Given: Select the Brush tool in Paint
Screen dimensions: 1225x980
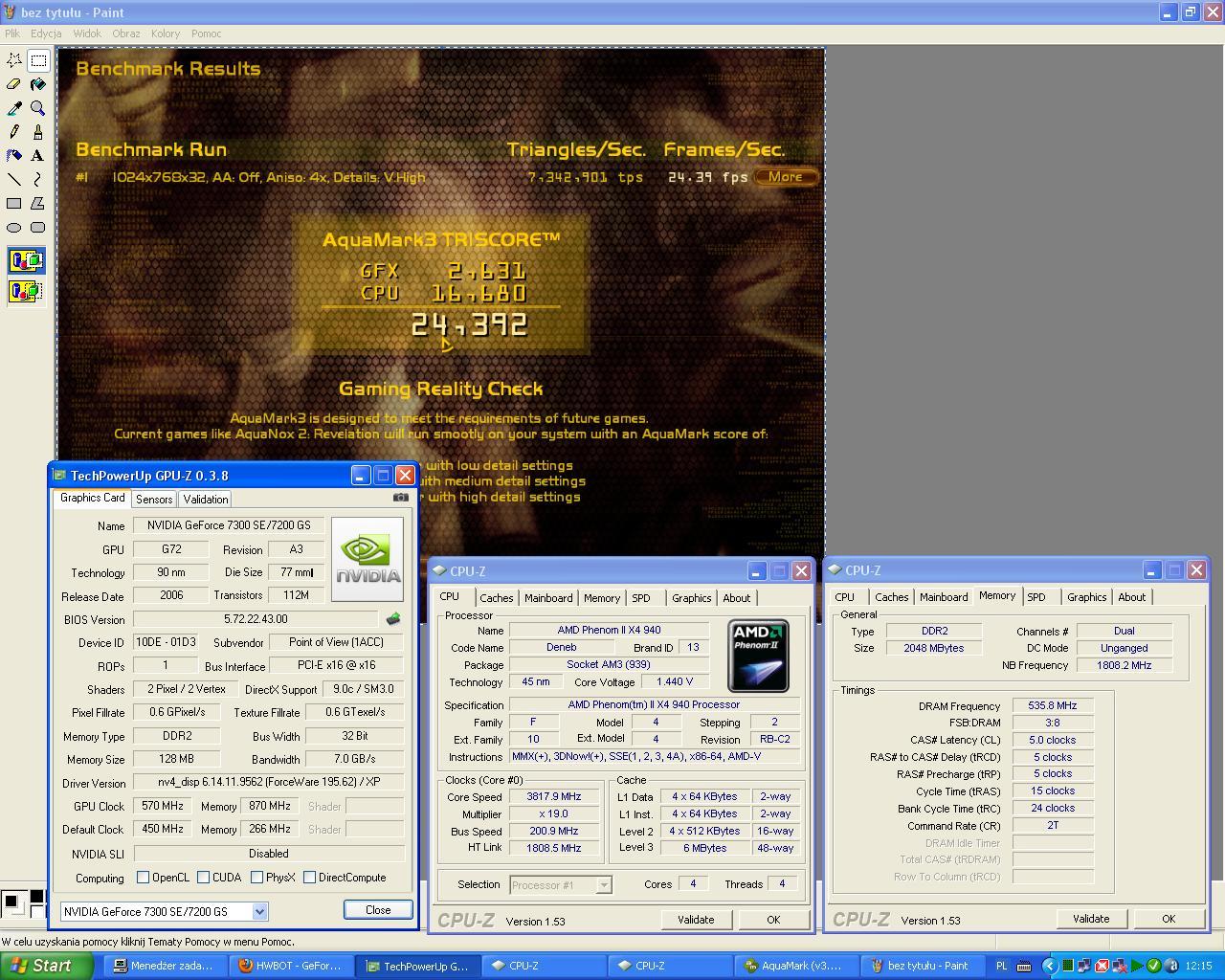Looking at the screenshot, I should [38, 132].
